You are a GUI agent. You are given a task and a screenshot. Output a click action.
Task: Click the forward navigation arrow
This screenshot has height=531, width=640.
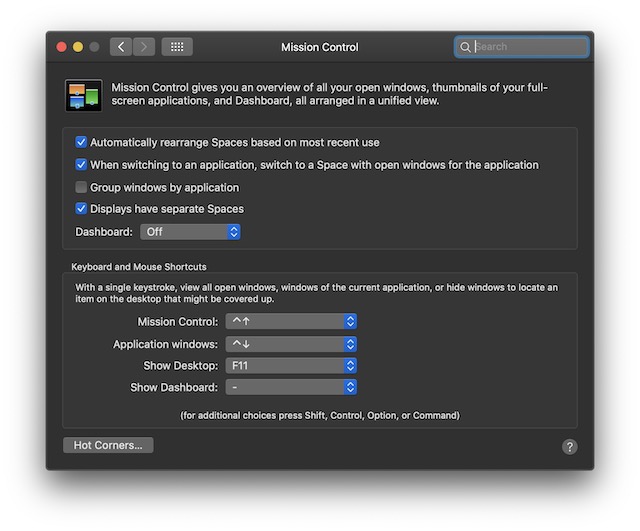[x=144, y=47]
